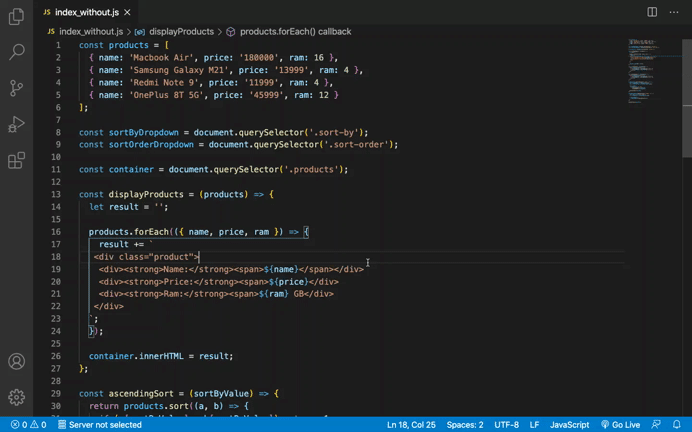Open the Explorer view in activity bar

16,16
